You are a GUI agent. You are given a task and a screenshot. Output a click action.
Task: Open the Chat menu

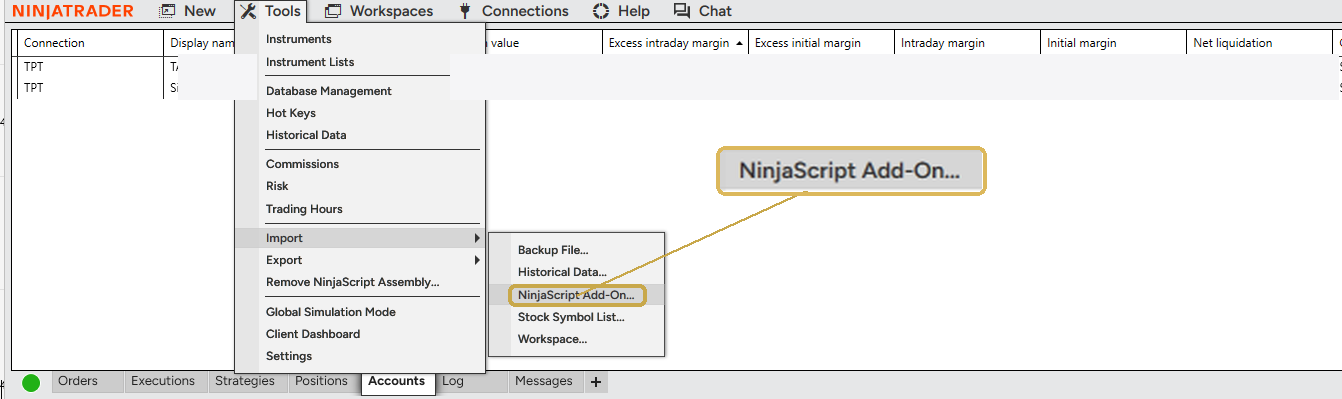tap(702, 11)
